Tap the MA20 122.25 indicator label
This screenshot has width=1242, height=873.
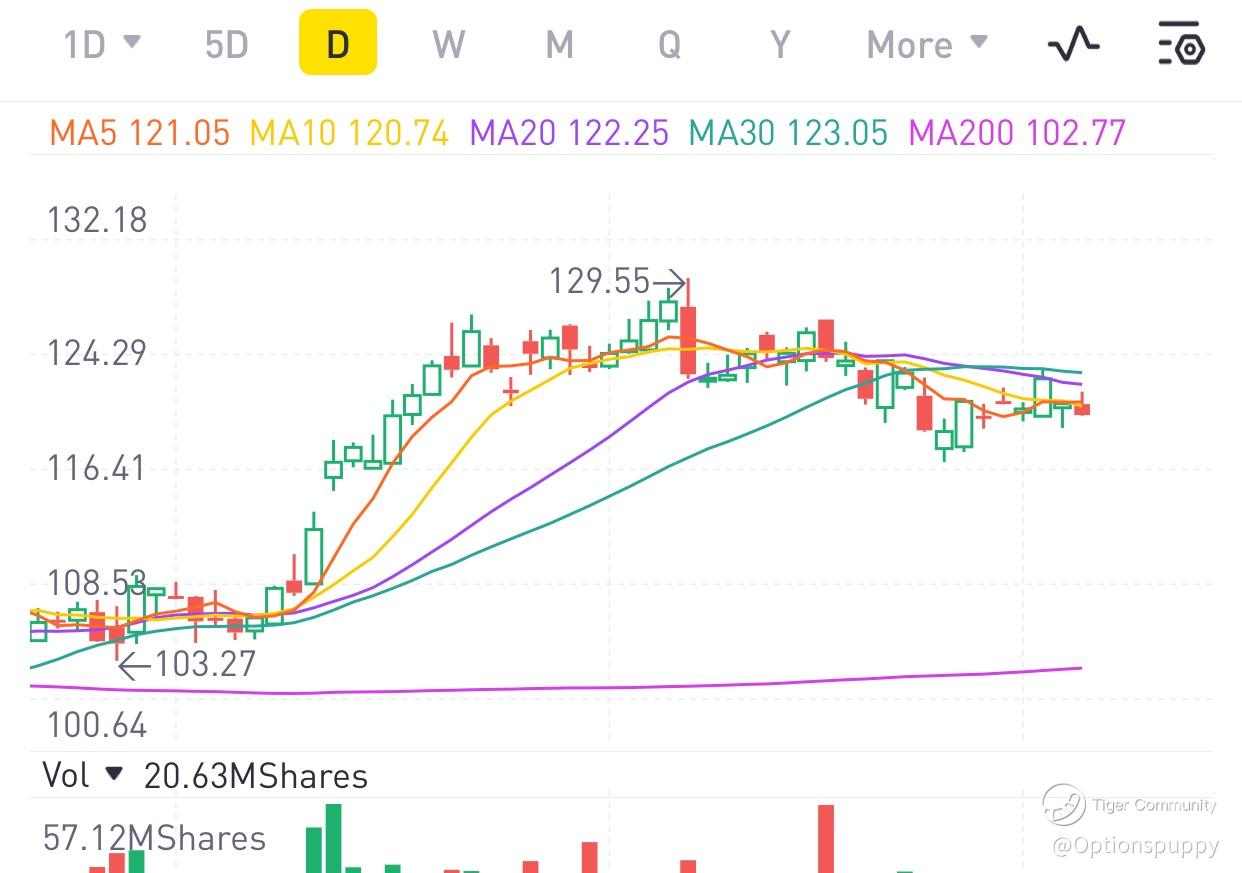569,132
